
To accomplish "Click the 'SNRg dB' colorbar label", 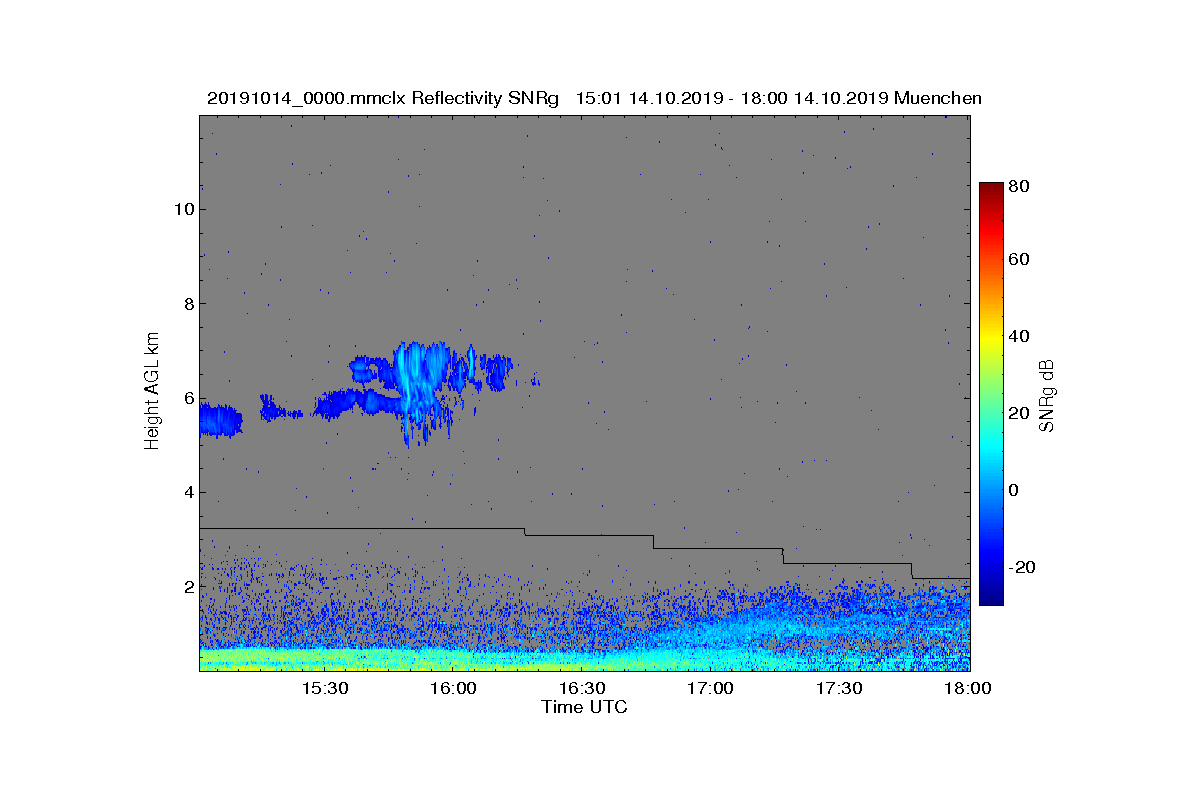I will coord(1047,396).
